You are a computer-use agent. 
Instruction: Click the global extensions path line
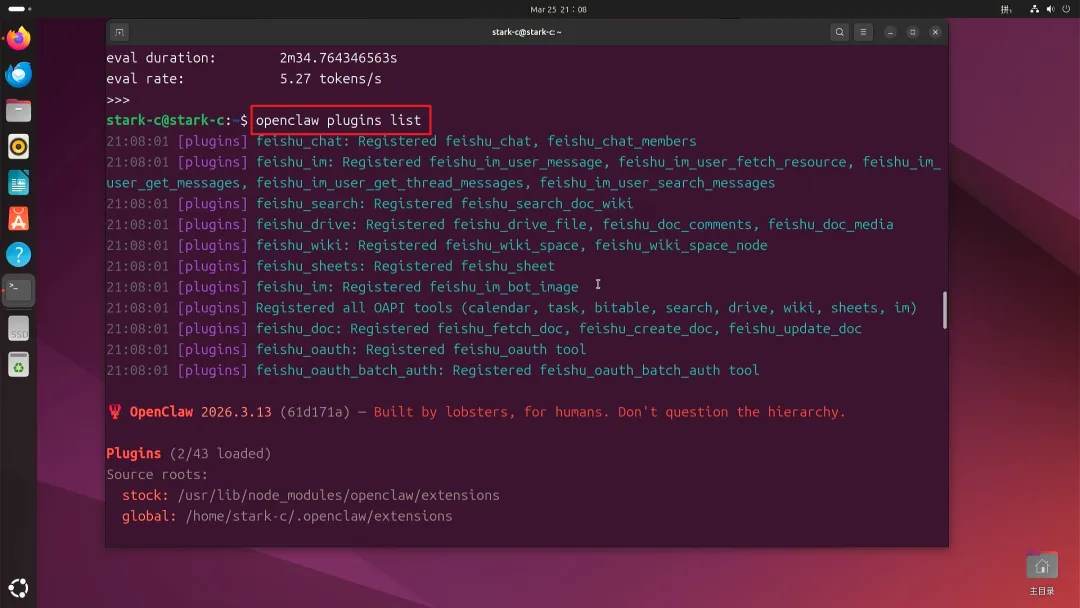coord(287,516)
